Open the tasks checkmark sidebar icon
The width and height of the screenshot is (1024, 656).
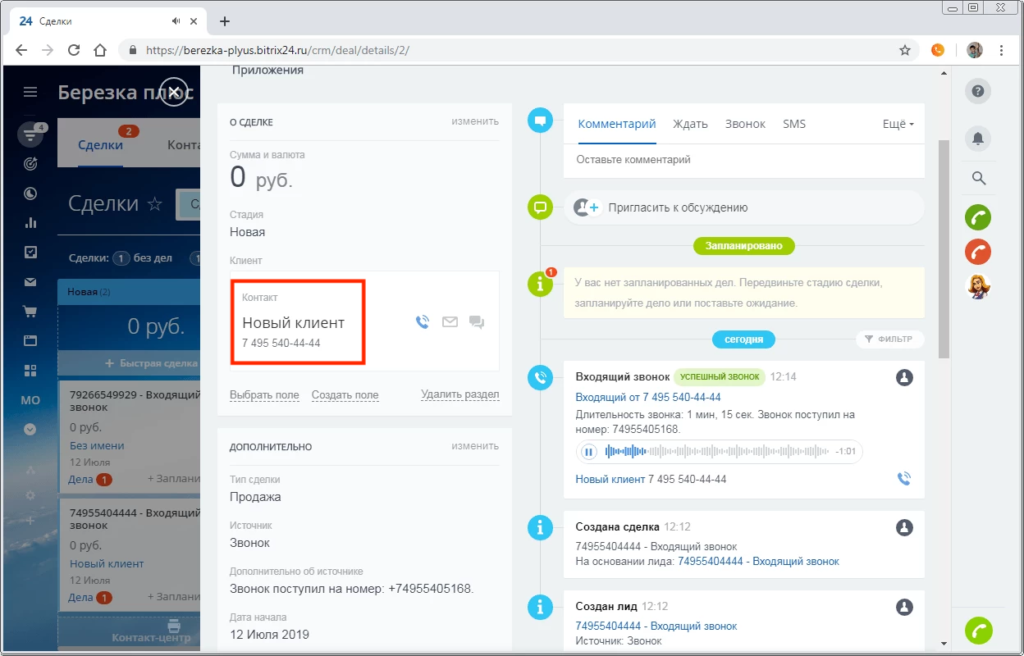pos(30,252)
